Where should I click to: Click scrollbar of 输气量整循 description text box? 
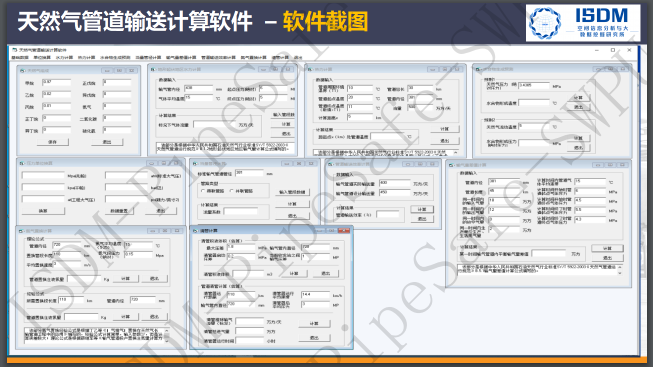click(x=620, y=270)
